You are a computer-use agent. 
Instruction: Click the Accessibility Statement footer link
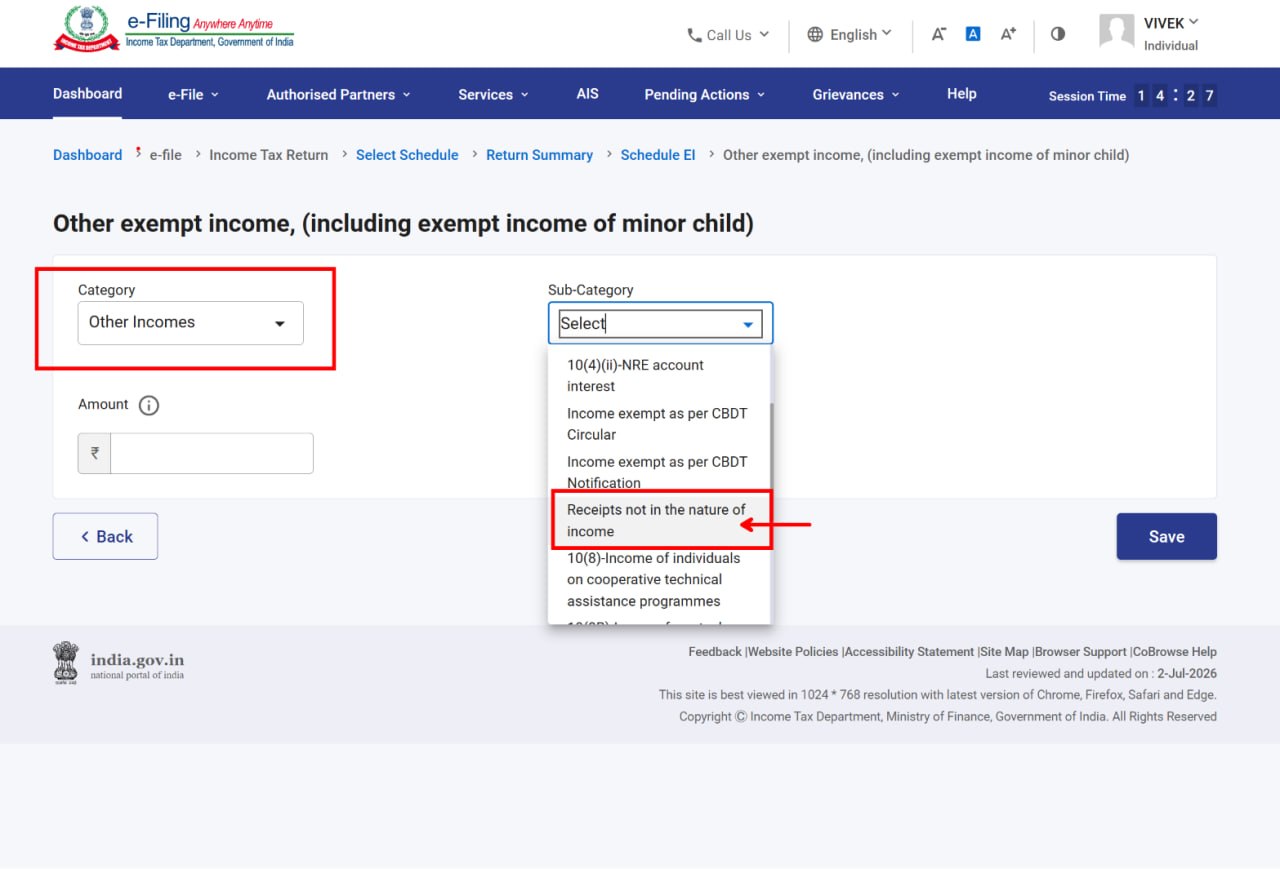pyautogui.click(x=910, y=652)
